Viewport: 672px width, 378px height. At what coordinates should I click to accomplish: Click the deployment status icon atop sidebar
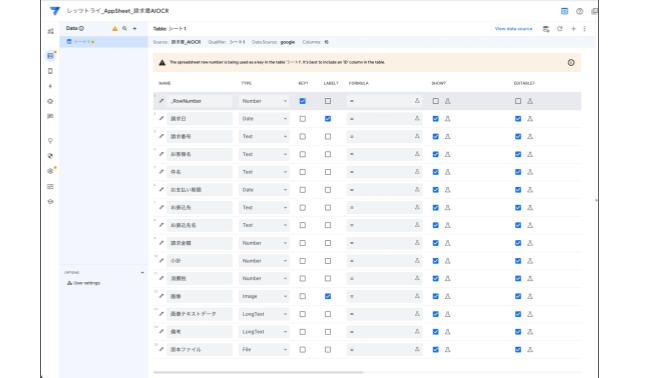51,31
